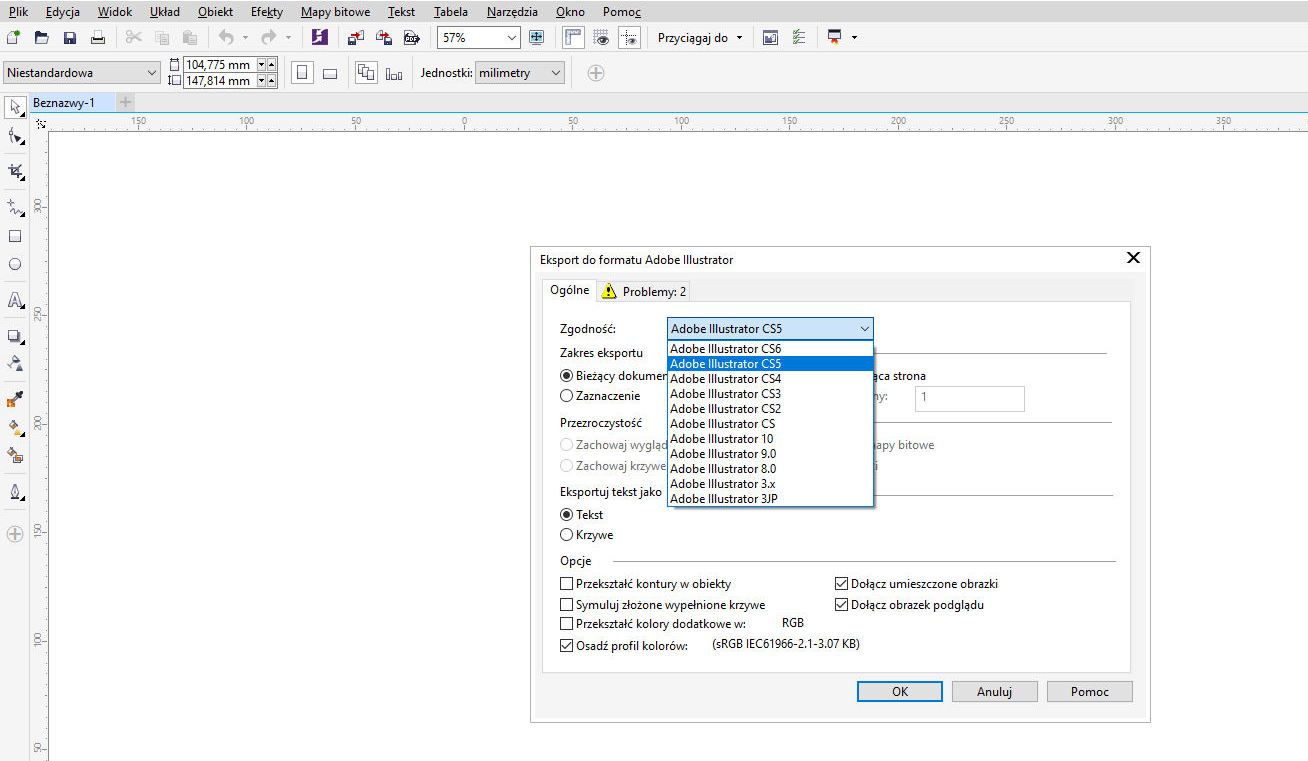This screenshot has height=761, width=1308.
Task: Click the Publish to PDF icon
Action: [411, 38]
